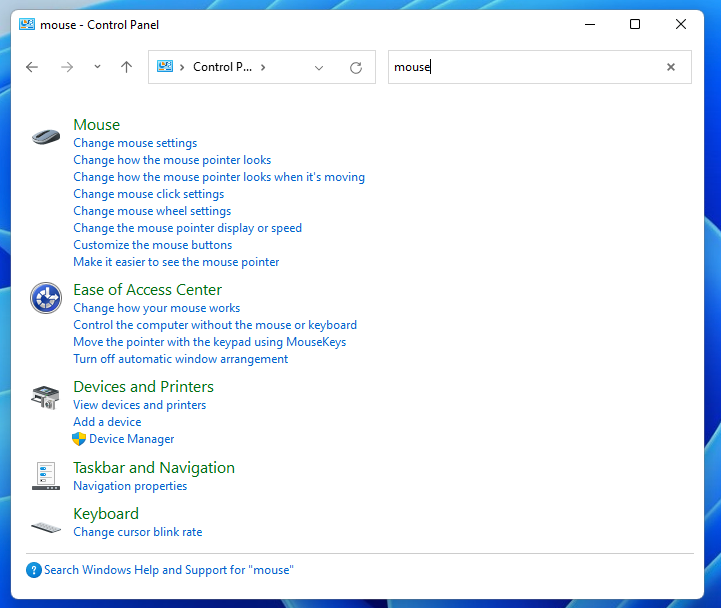721x608 pixels.
Task: Open Customize the mouse buttons
Action: [153, 245]
